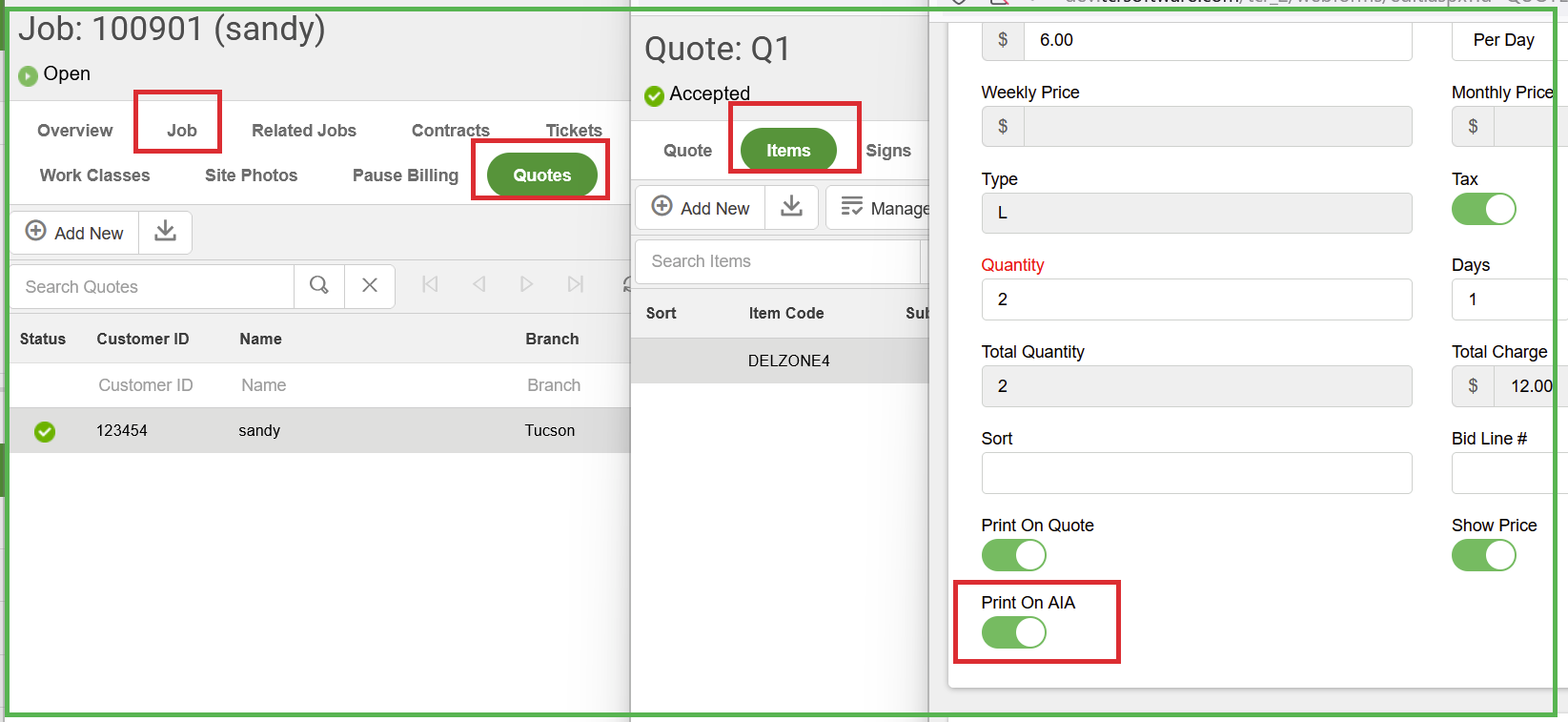Click the search magnifier for Quotes
The width and height of the screenshot is (1568, 722).
(319, 285)
